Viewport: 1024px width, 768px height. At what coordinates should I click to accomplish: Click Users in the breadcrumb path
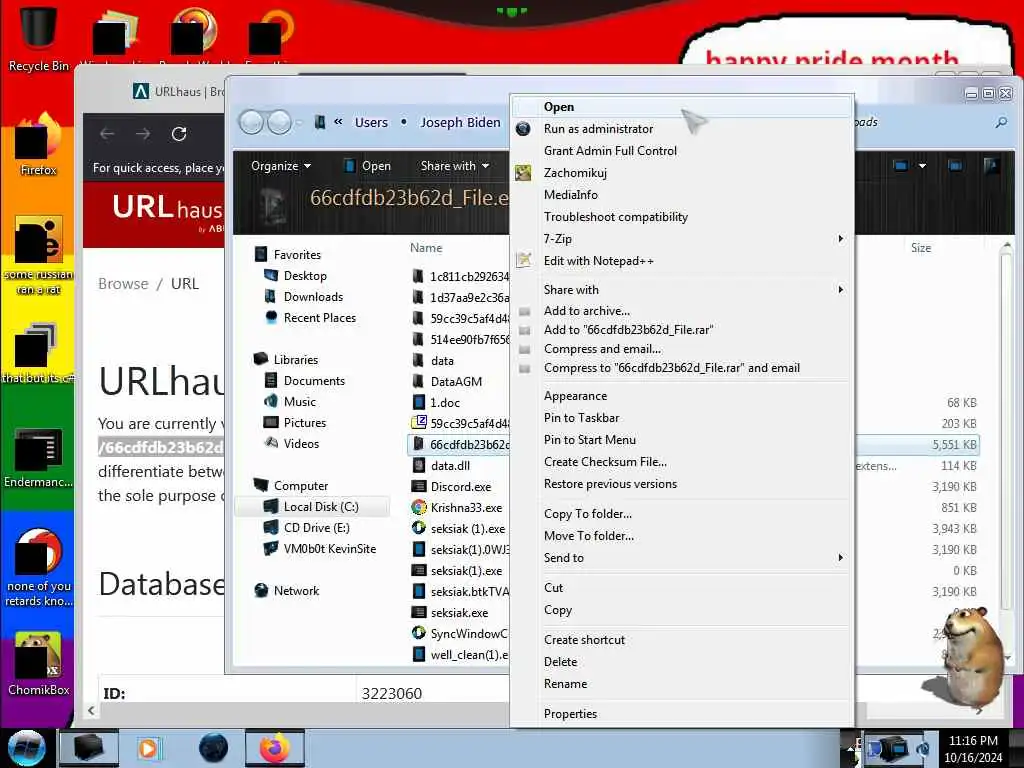click(371, 122)
